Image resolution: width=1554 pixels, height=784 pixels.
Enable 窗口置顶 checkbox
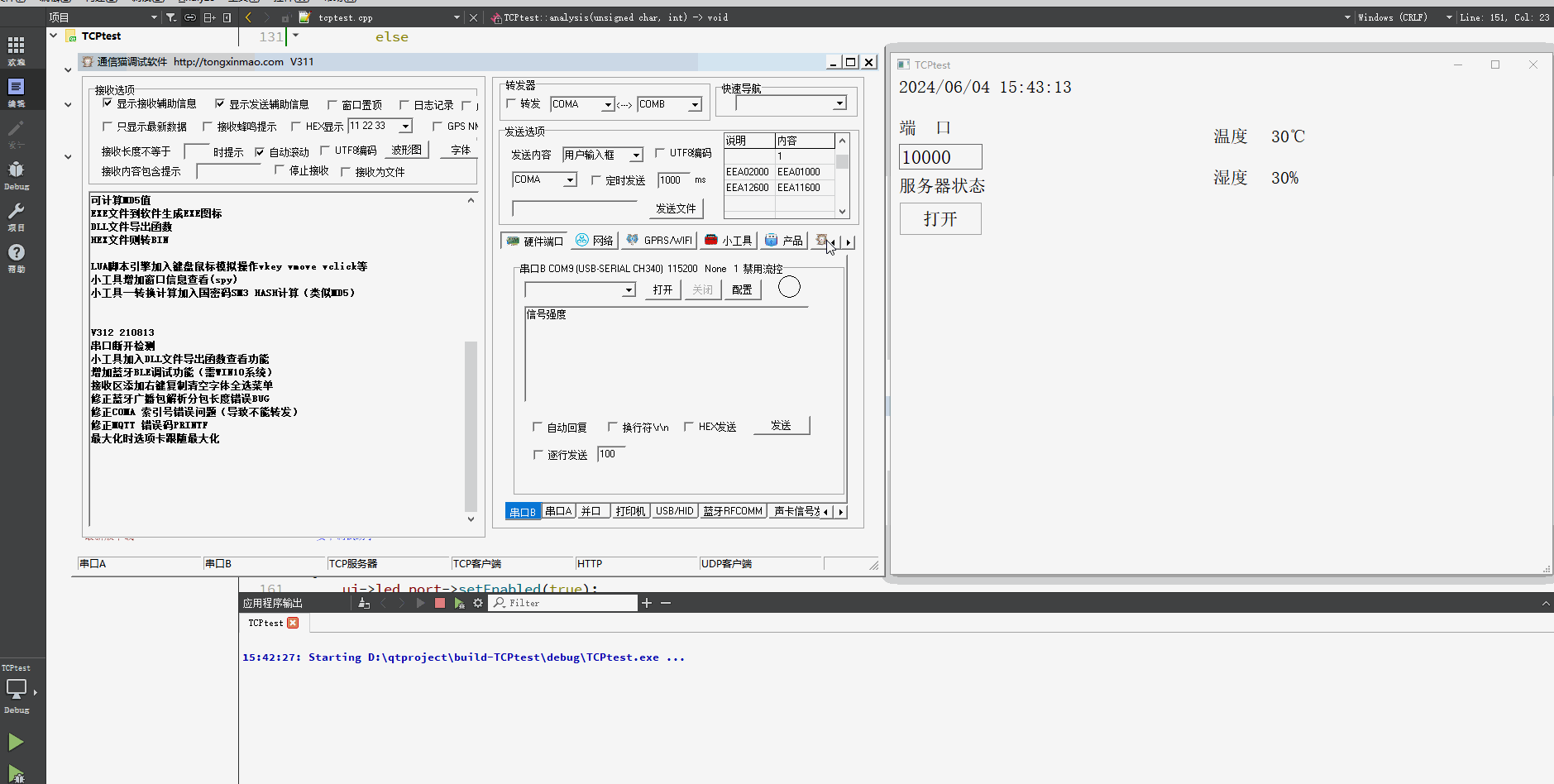click(332, 105)
